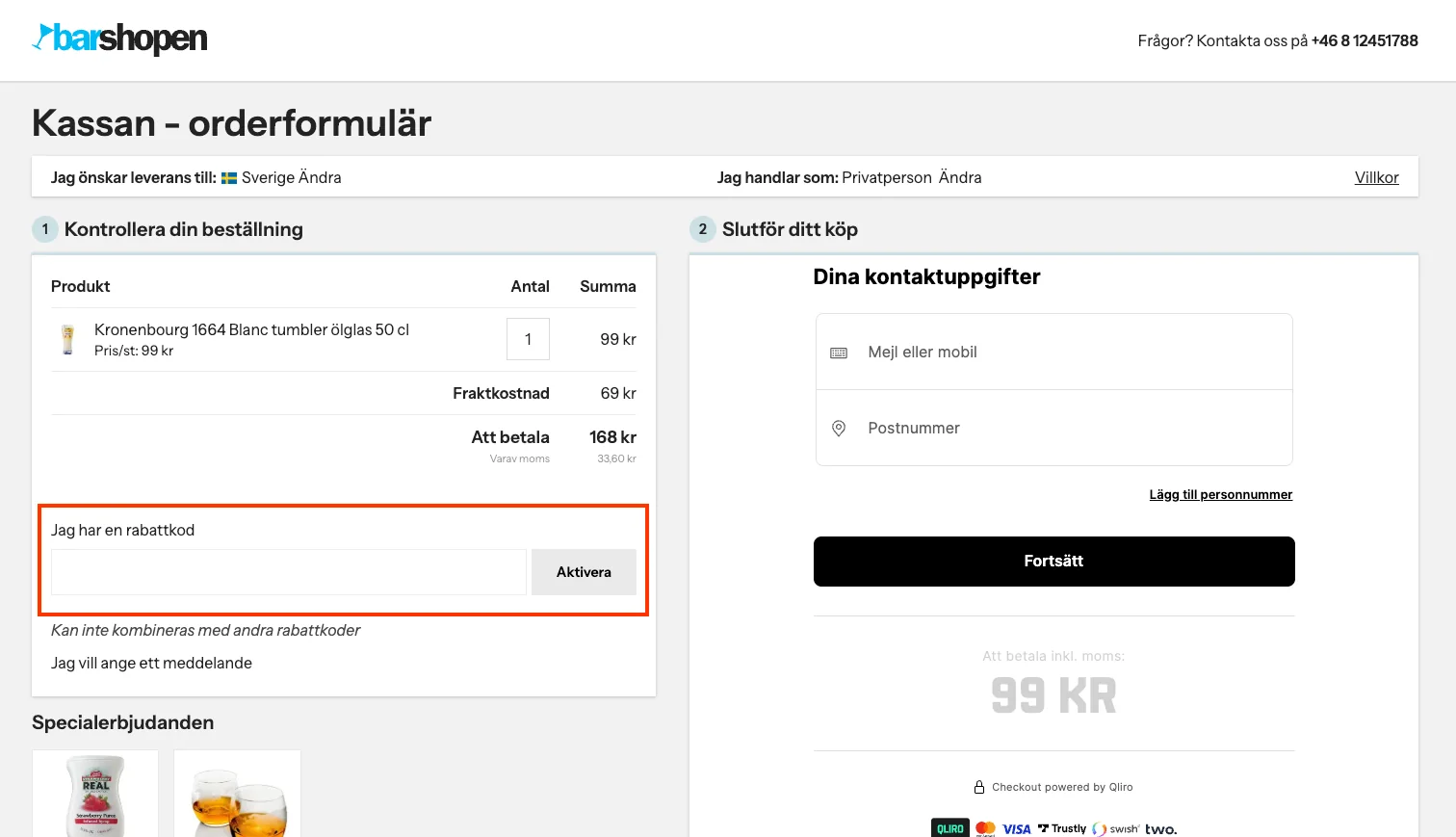1456x837 pixels.
Task: Click the quantity field showing 1
Action: (528, 339)
